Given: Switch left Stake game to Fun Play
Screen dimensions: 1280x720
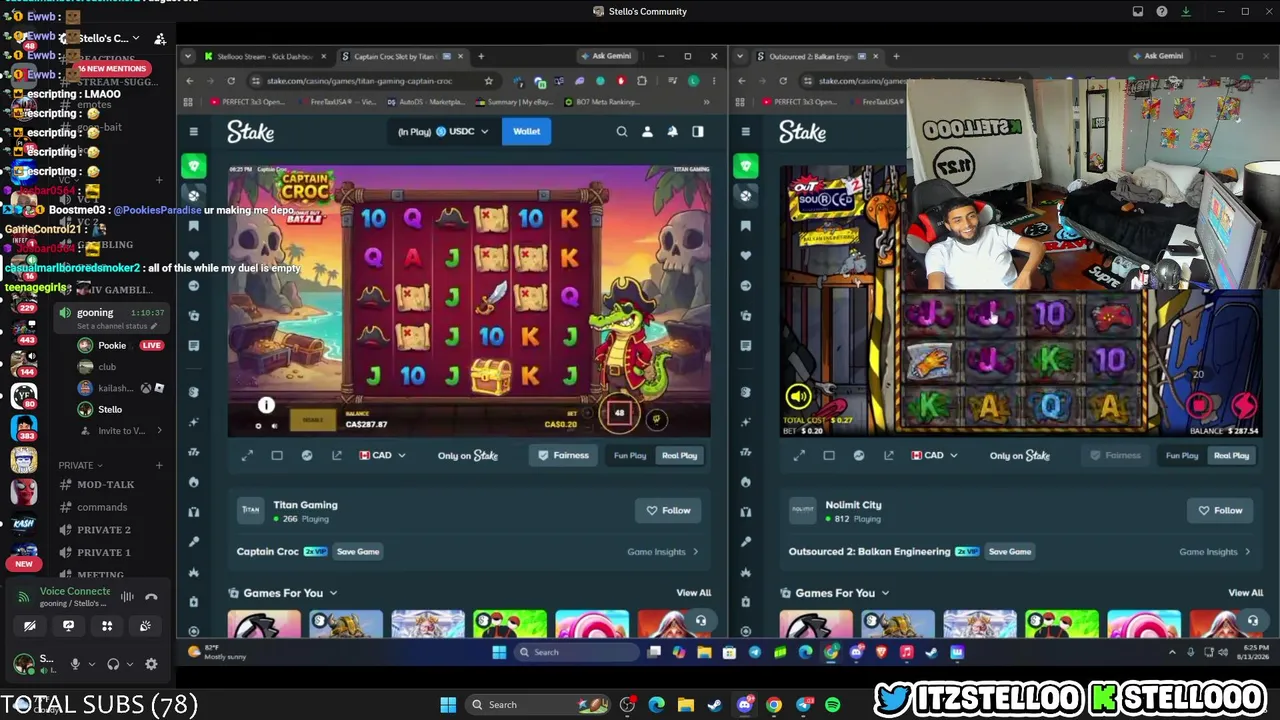Looking at the screenshot, I should click(x=630, y=456).
